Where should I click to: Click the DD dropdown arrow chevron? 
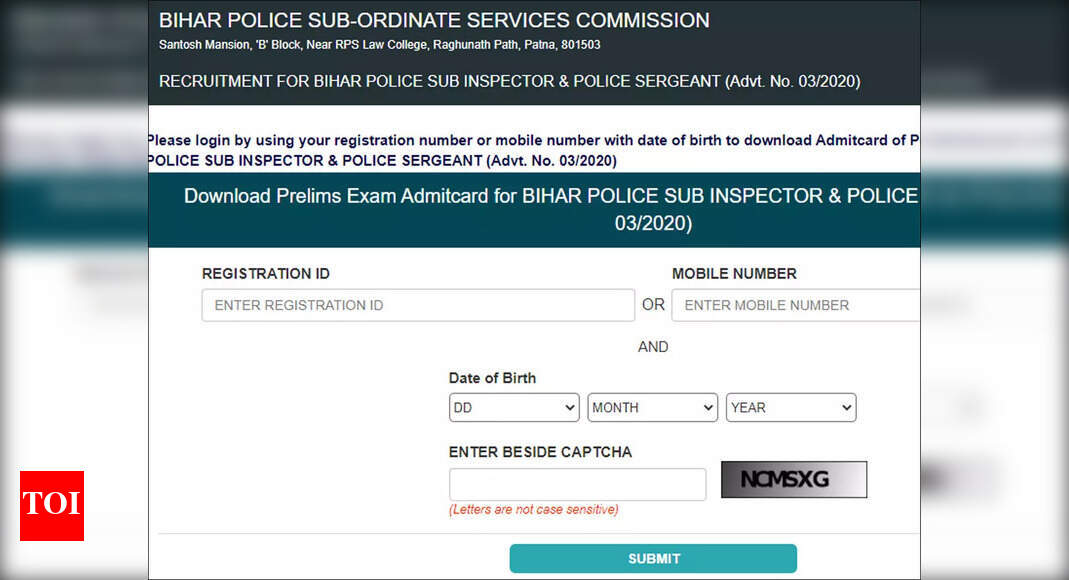[570, 408]
